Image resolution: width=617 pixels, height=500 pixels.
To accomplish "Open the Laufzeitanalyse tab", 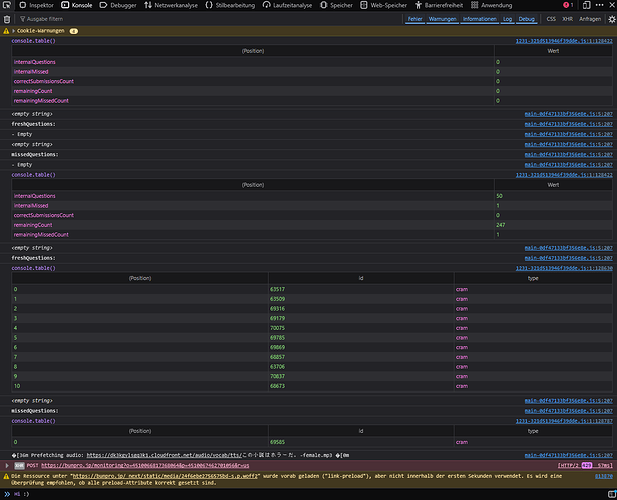I will click(288, 5).
